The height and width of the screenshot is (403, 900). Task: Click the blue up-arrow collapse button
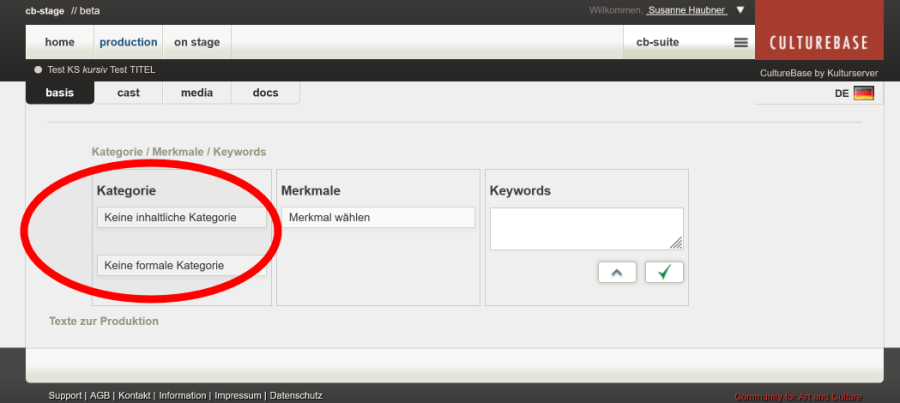617,272
